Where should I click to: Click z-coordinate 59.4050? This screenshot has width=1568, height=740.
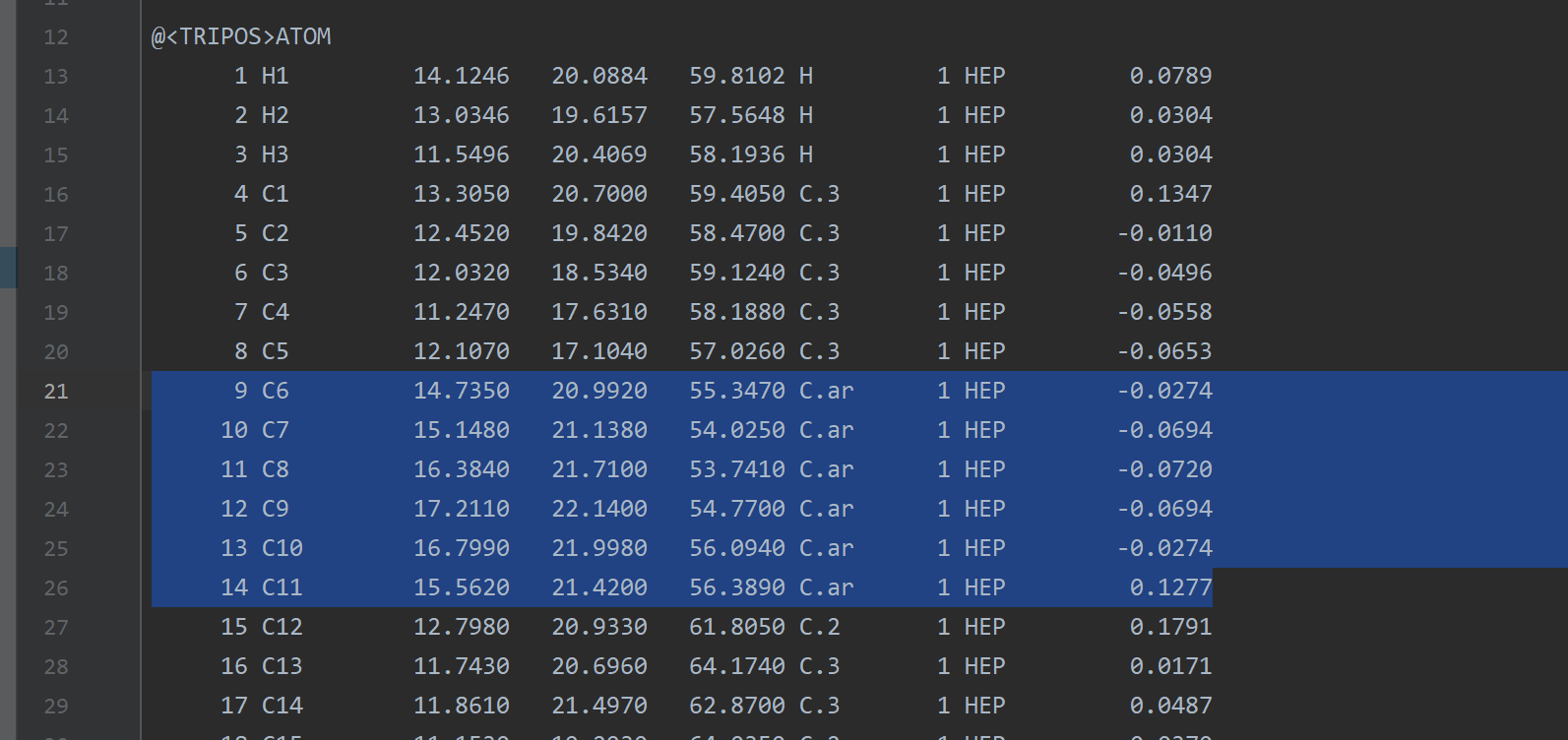pos(737,194)
